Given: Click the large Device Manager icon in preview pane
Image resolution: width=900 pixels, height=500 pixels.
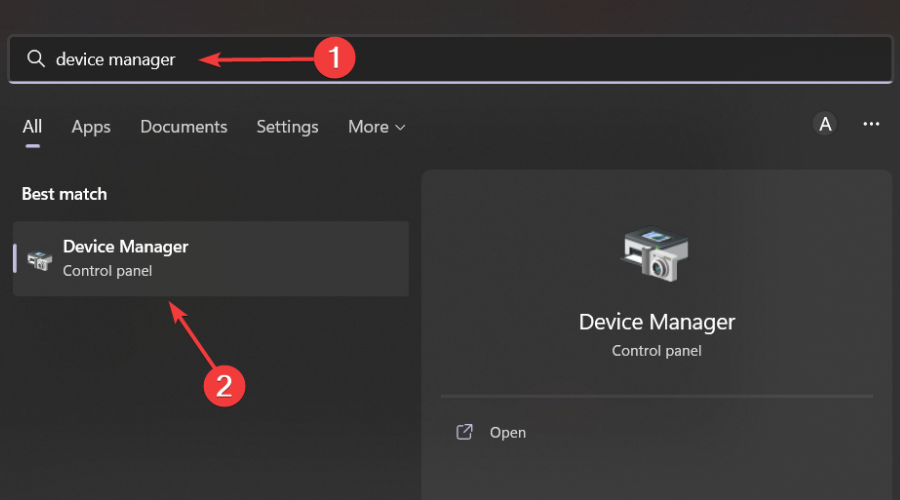Looking at the screenshot, I should coord(655,254).
